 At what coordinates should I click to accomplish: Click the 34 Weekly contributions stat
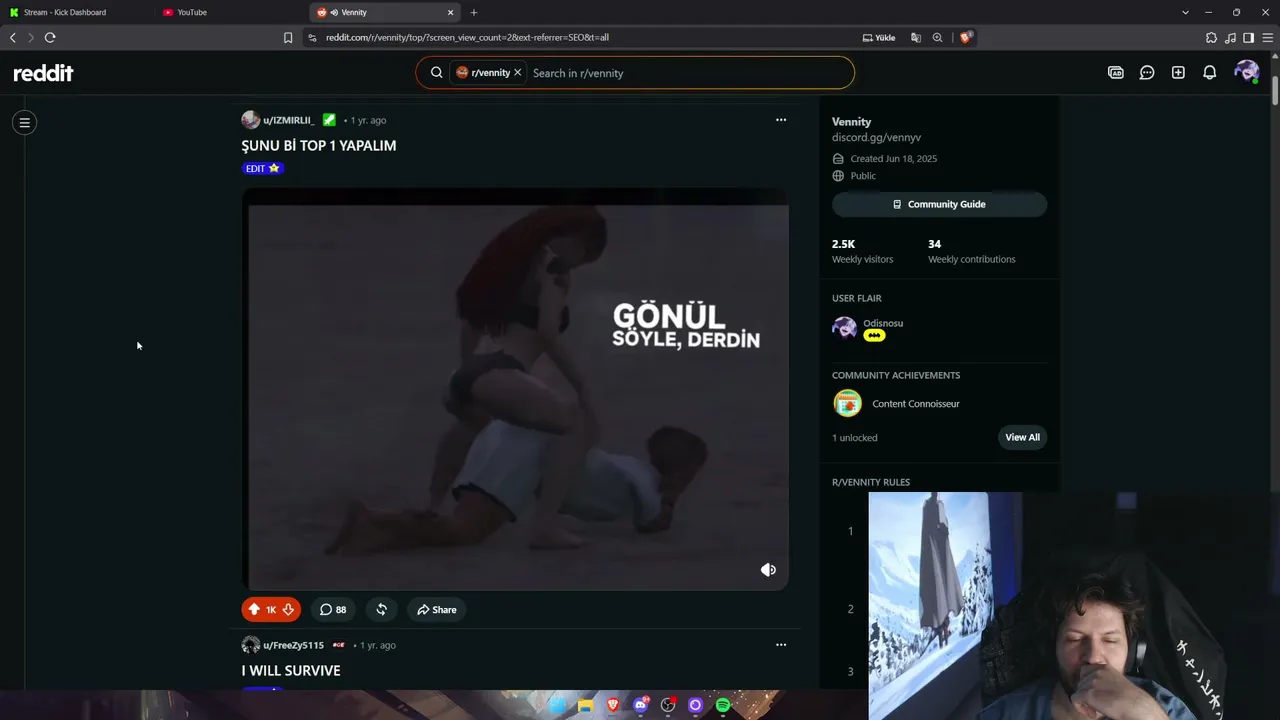971,251
